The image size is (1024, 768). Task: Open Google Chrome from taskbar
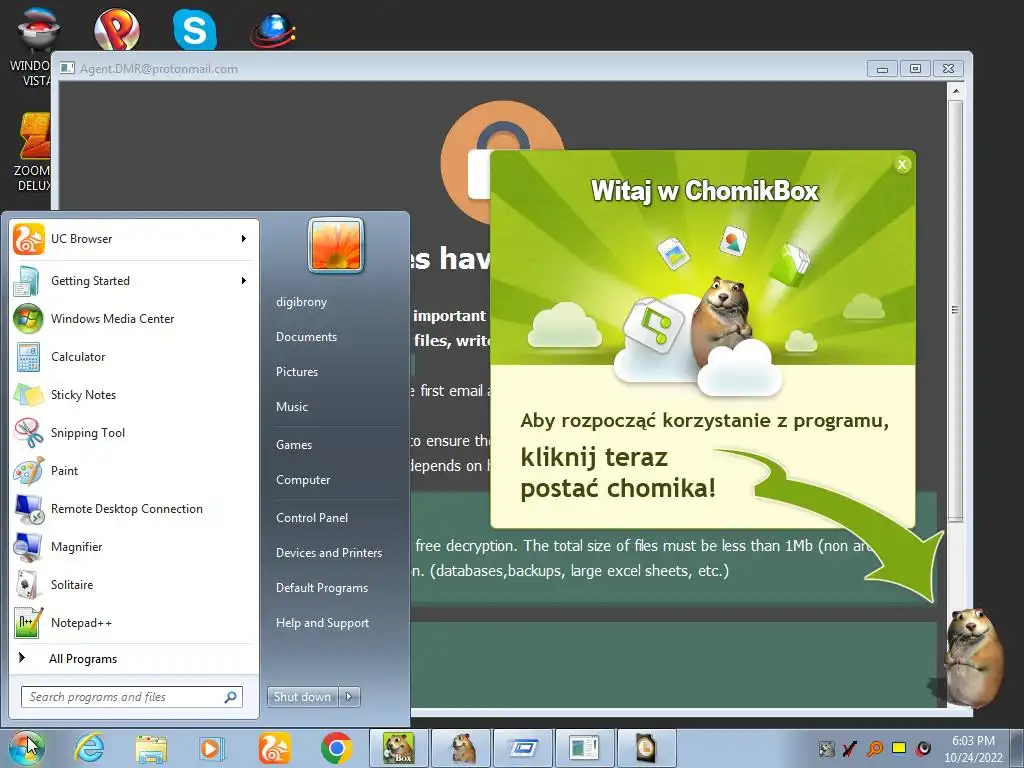(x=336, y=748)
